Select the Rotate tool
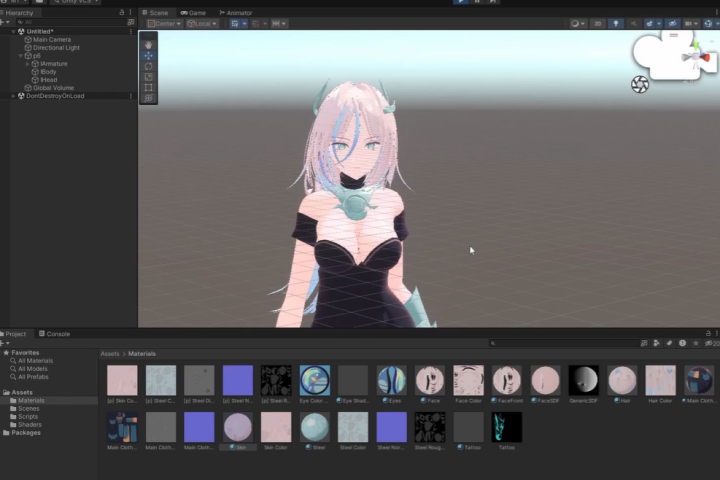 coord(148,66)
